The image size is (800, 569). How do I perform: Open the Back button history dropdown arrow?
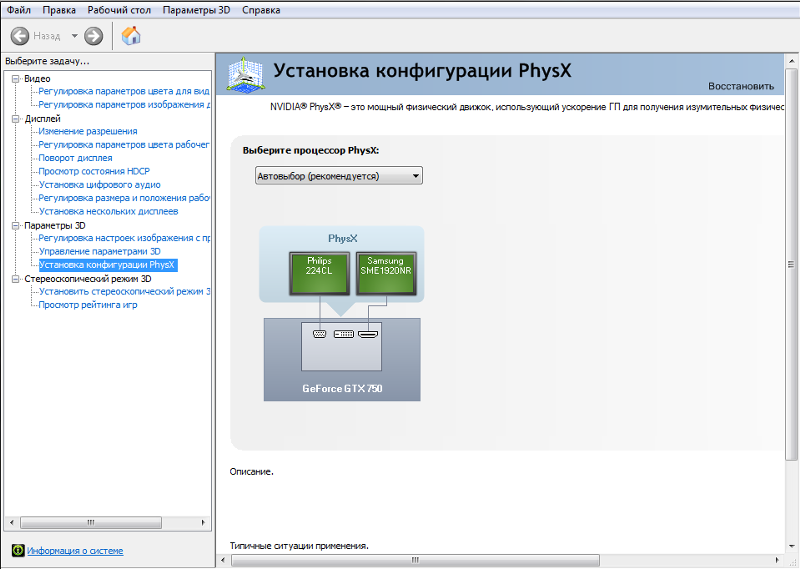click(74, 36)
